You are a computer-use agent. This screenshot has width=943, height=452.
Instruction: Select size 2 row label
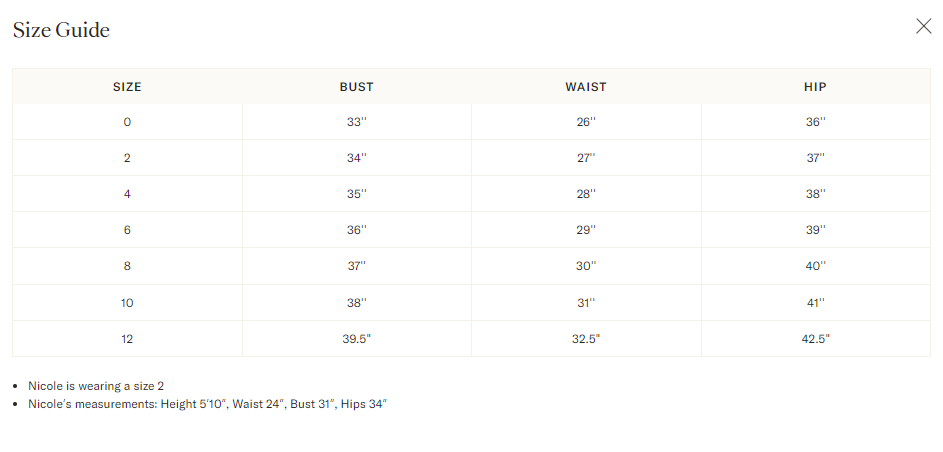[127, 158]
